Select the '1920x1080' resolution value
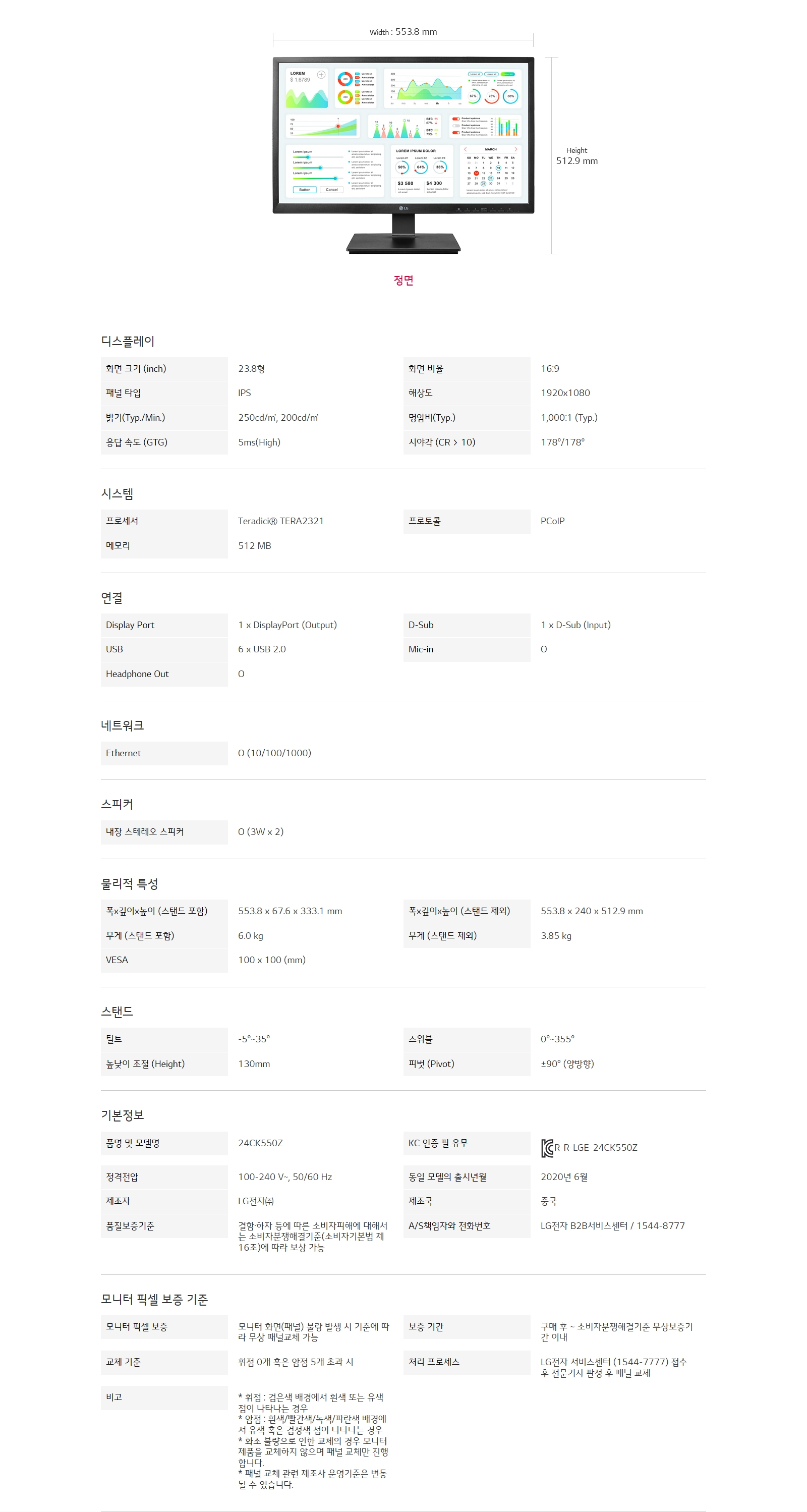This screenshot has height=1512, width=807. coord(565,393)
